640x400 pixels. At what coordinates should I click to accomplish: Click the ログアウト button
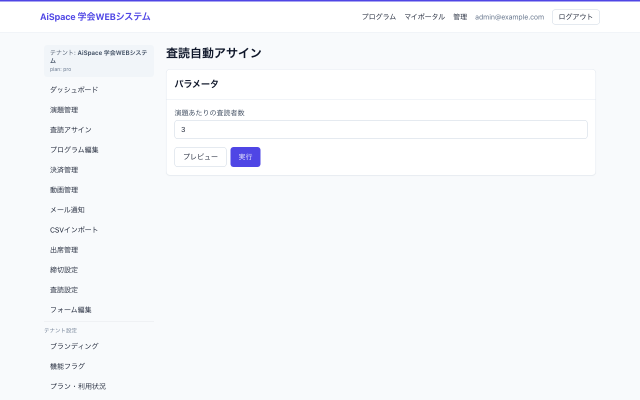(x=576, y=17)
